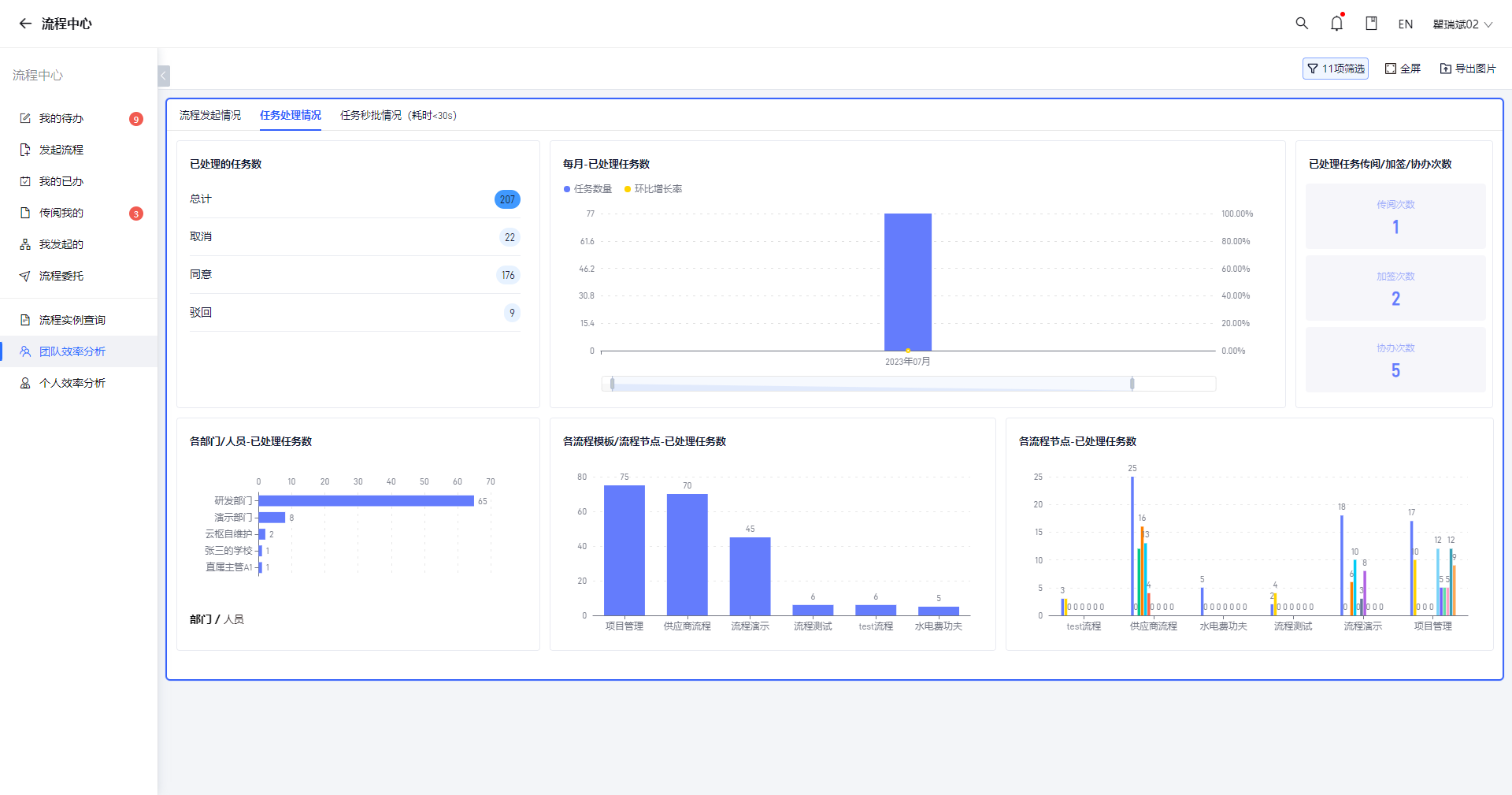Click the 同意 count 176

click(508, 275)
